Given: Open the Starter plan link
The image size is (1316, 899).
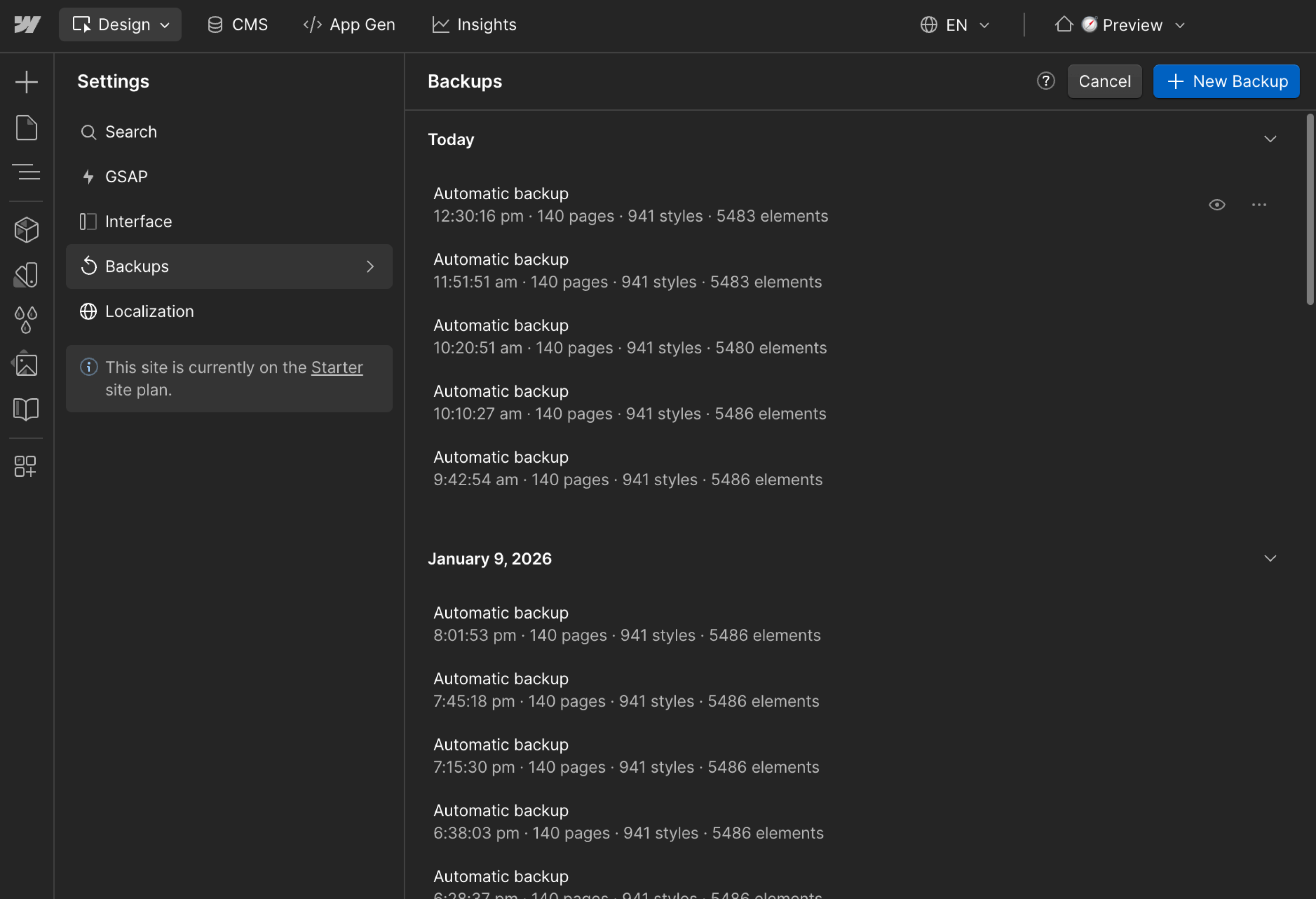Looking at the screenshot, I should pyautogui.click(x=337, y=367).
